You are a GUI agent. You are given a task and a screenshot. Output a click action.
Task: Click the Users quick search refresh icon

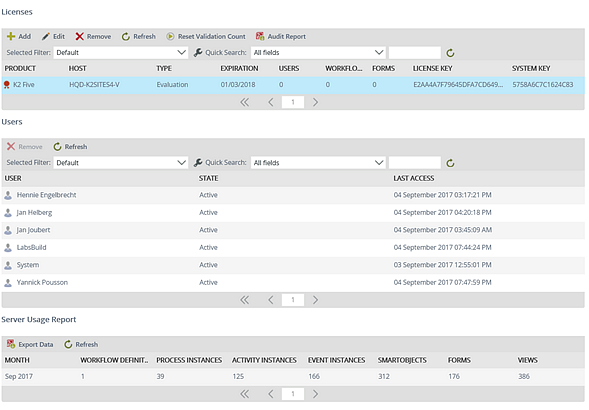click(x=450, y=163)
